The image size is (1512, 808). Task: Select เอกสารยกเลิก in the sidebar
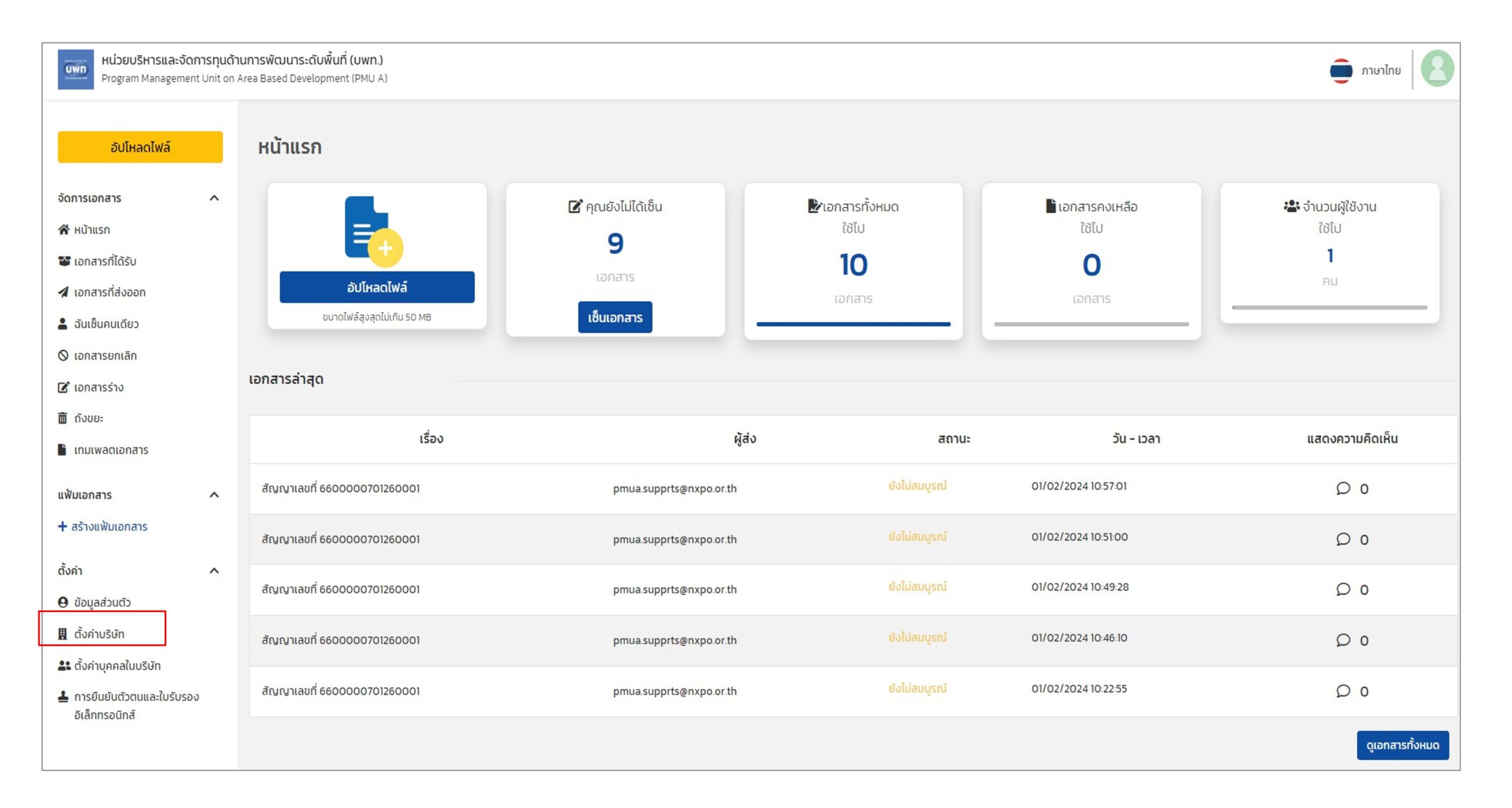pos(105,356)
